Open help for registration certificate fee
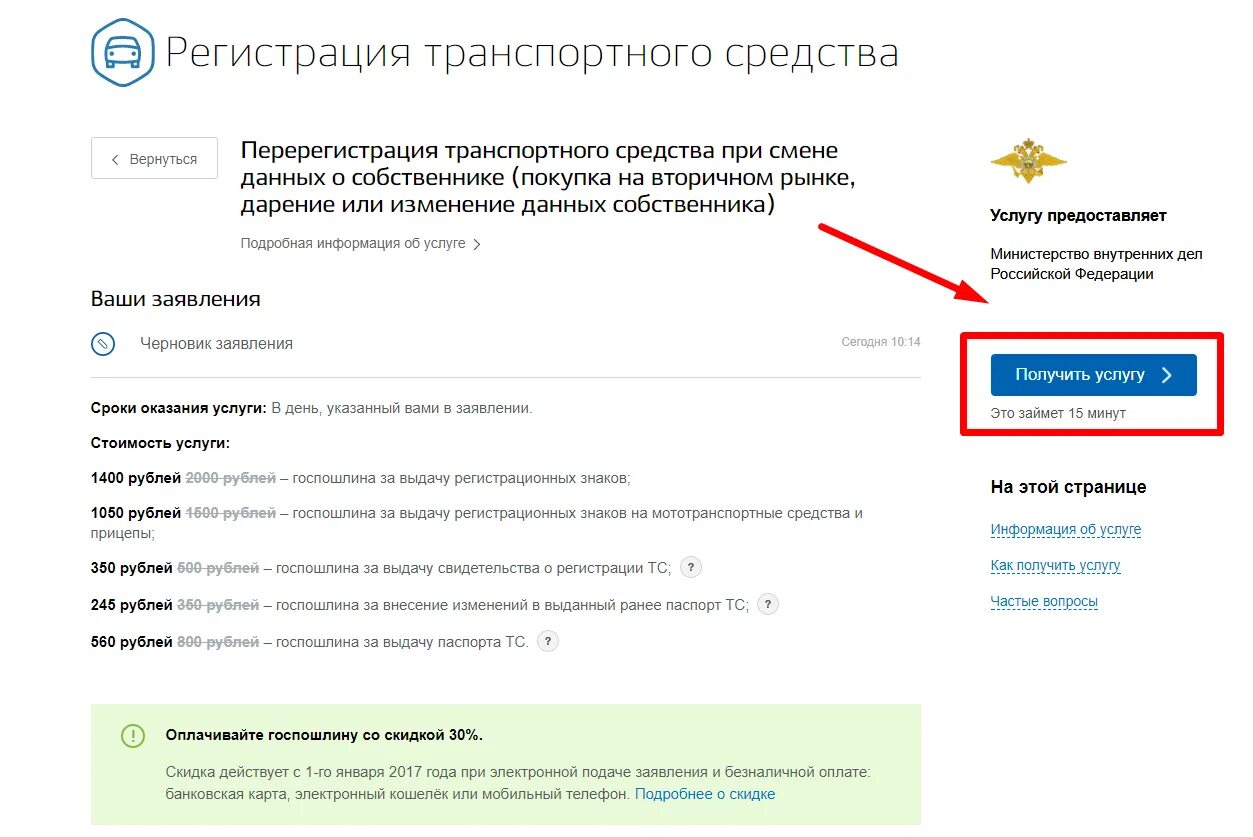The image size is (1253, 837). coord(691,567)
